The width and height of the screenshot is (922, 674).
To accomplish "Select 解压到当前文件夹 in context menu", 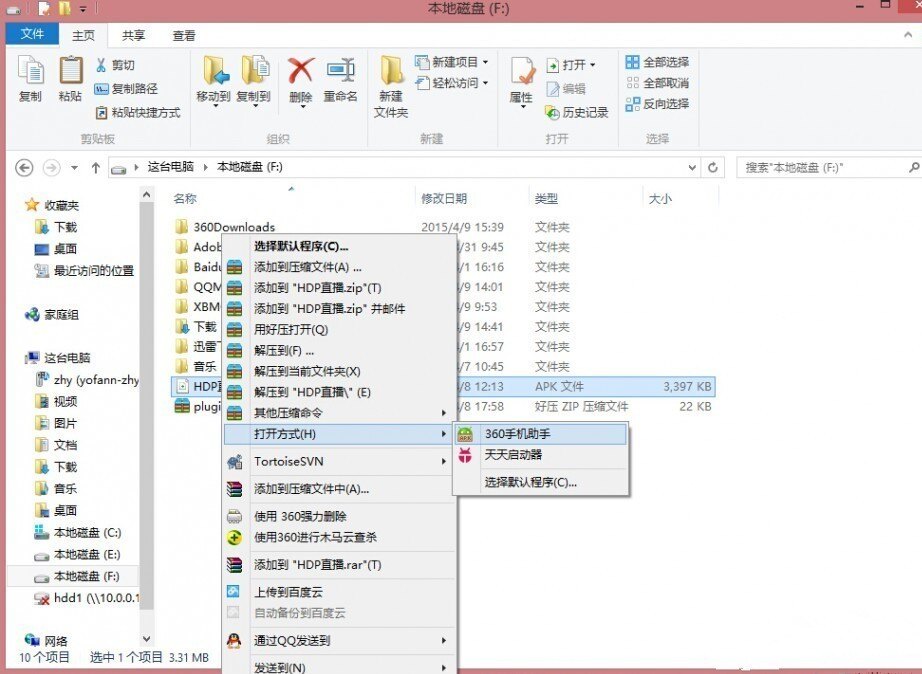I will pyautogui.click(x=306, y=371).
